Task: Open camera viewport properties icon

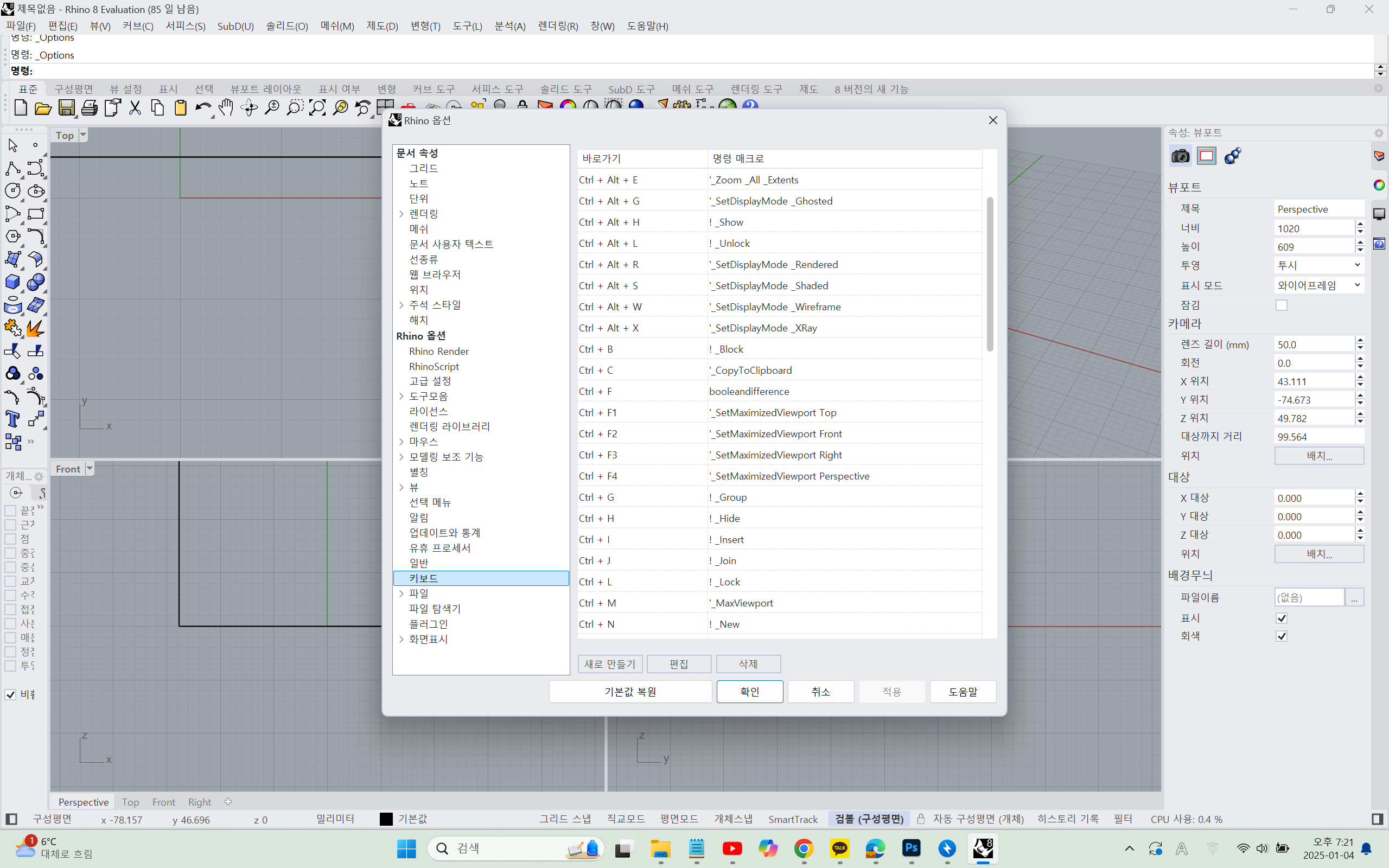Action: (1180, 156)
